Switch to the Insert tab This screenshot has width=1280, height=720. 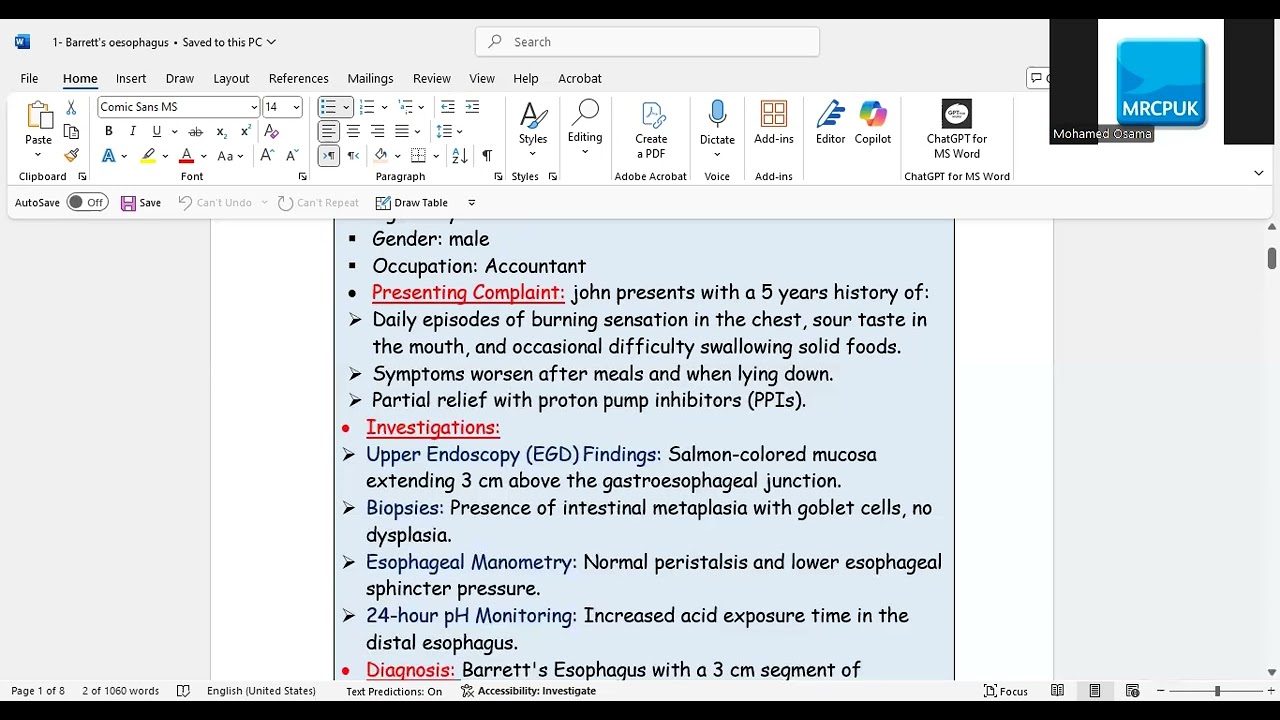[131, 78]
